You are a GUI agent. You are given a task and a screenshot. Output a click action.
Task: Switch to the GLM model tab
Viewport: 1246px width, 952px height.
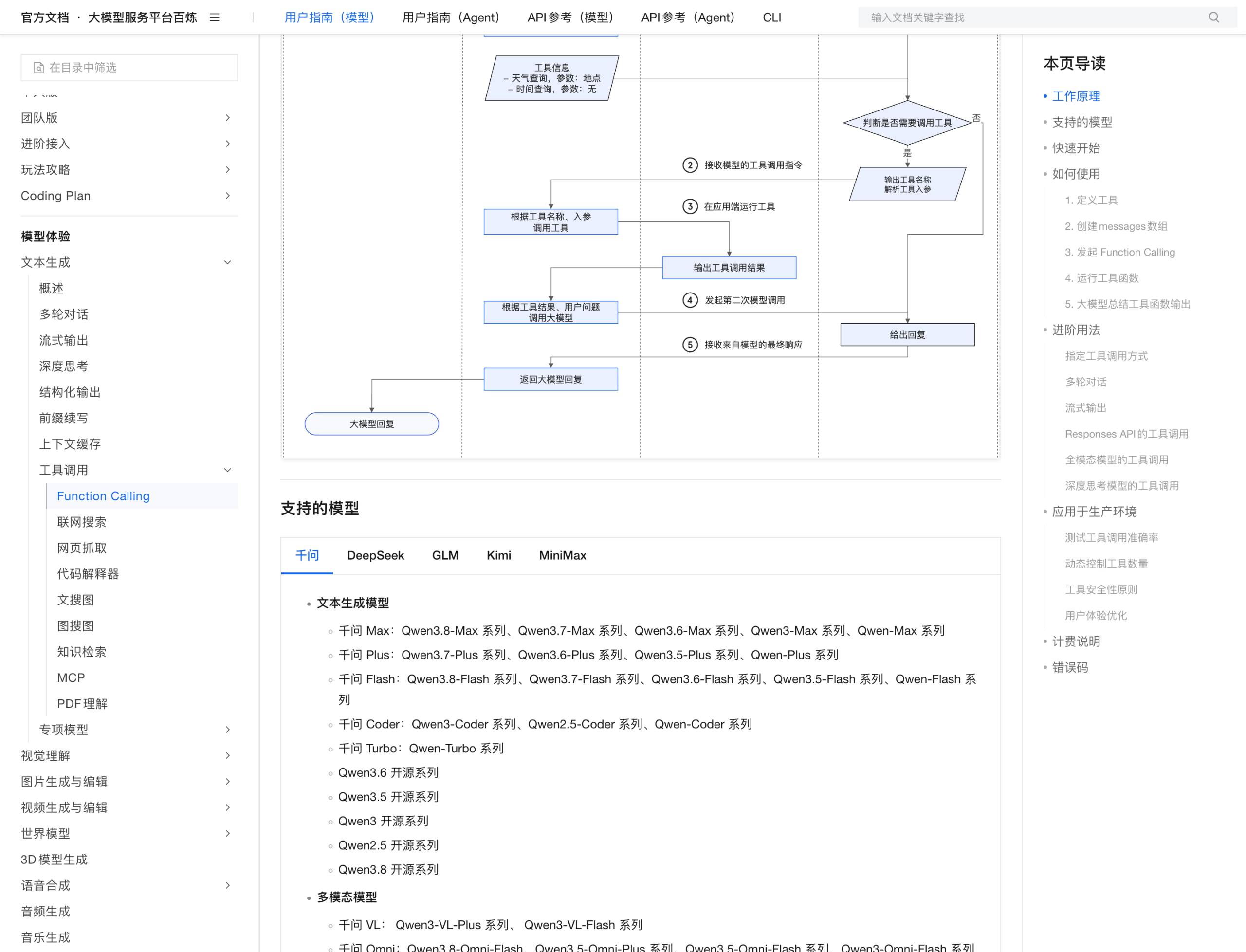tap(445, 555)
